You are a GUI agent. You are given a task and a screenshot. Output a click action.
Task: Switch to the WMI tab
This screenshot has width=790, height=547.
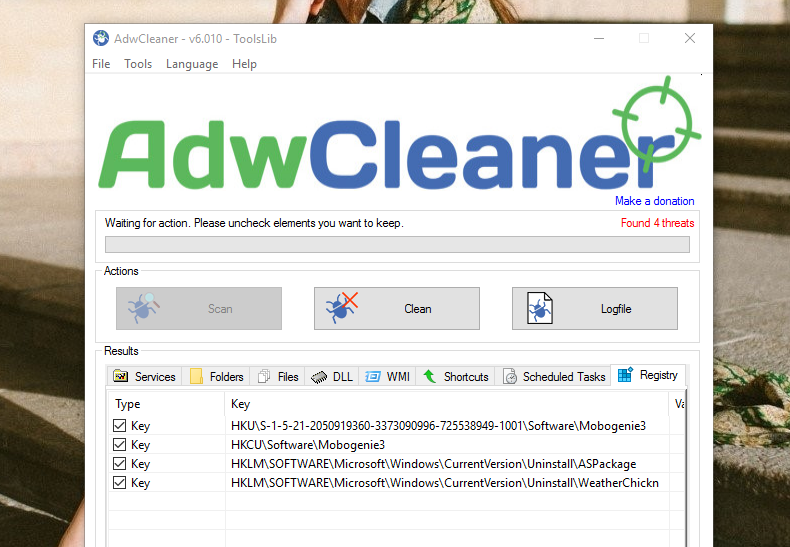pos(387,376)
